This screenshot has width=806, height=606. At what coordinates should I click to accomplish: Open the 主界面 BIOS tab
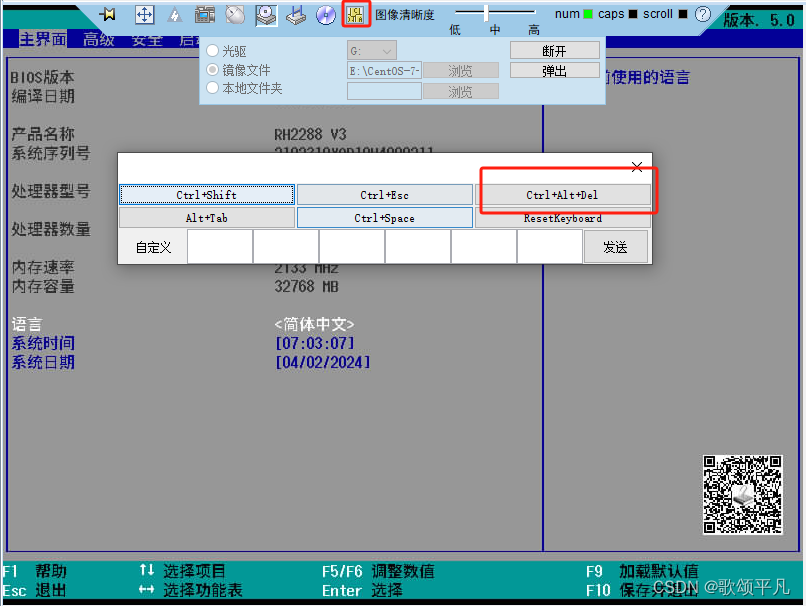[43, 39]
